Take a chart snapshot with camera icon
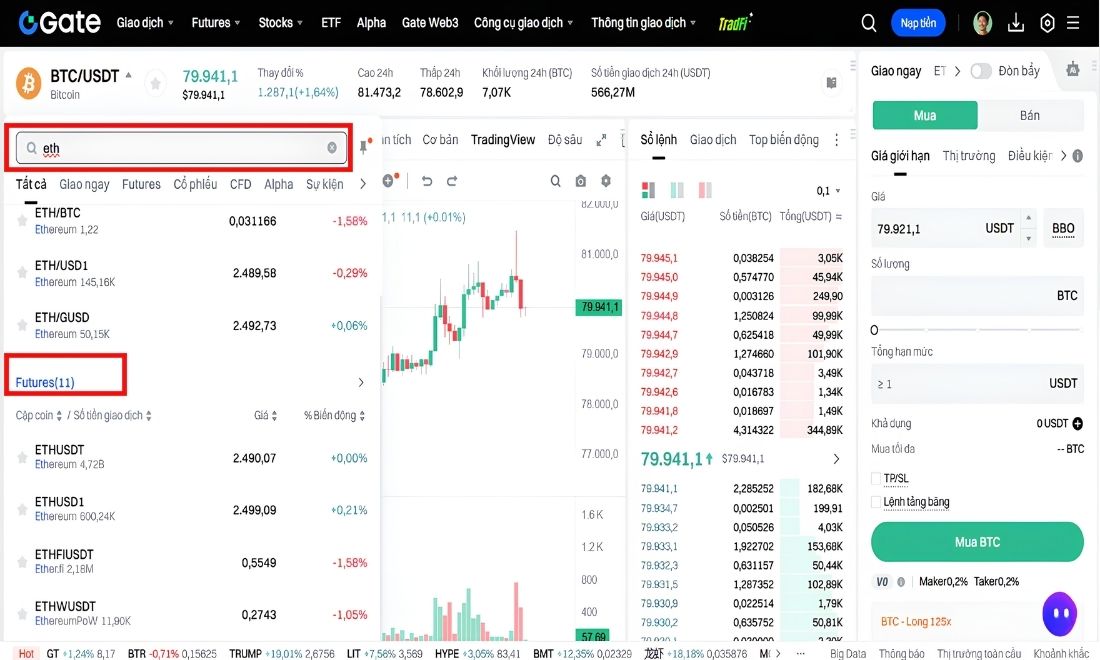The width and height of the screenshot is (1100, 660). 580,181
